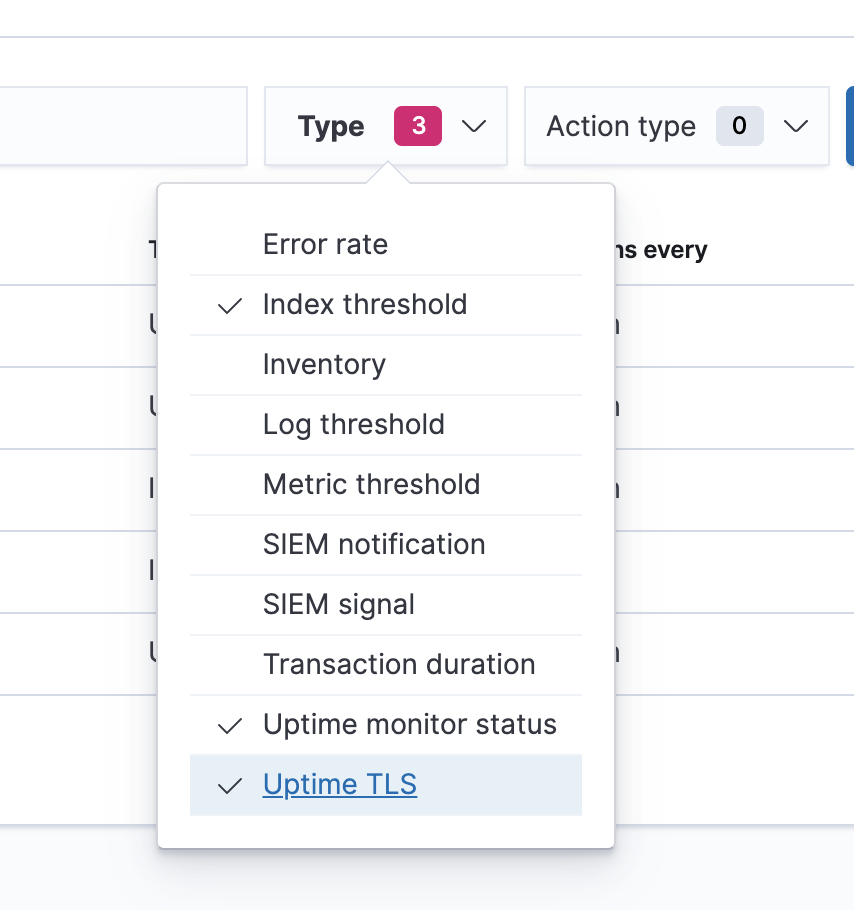Uncheck the Uptime monitor status filter

[x=409, y=724]
